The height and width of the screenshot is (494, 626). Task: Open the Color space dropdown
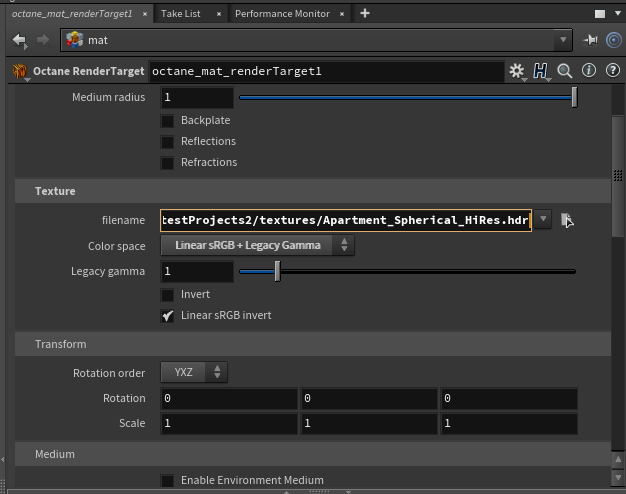(x=257, y=245)
